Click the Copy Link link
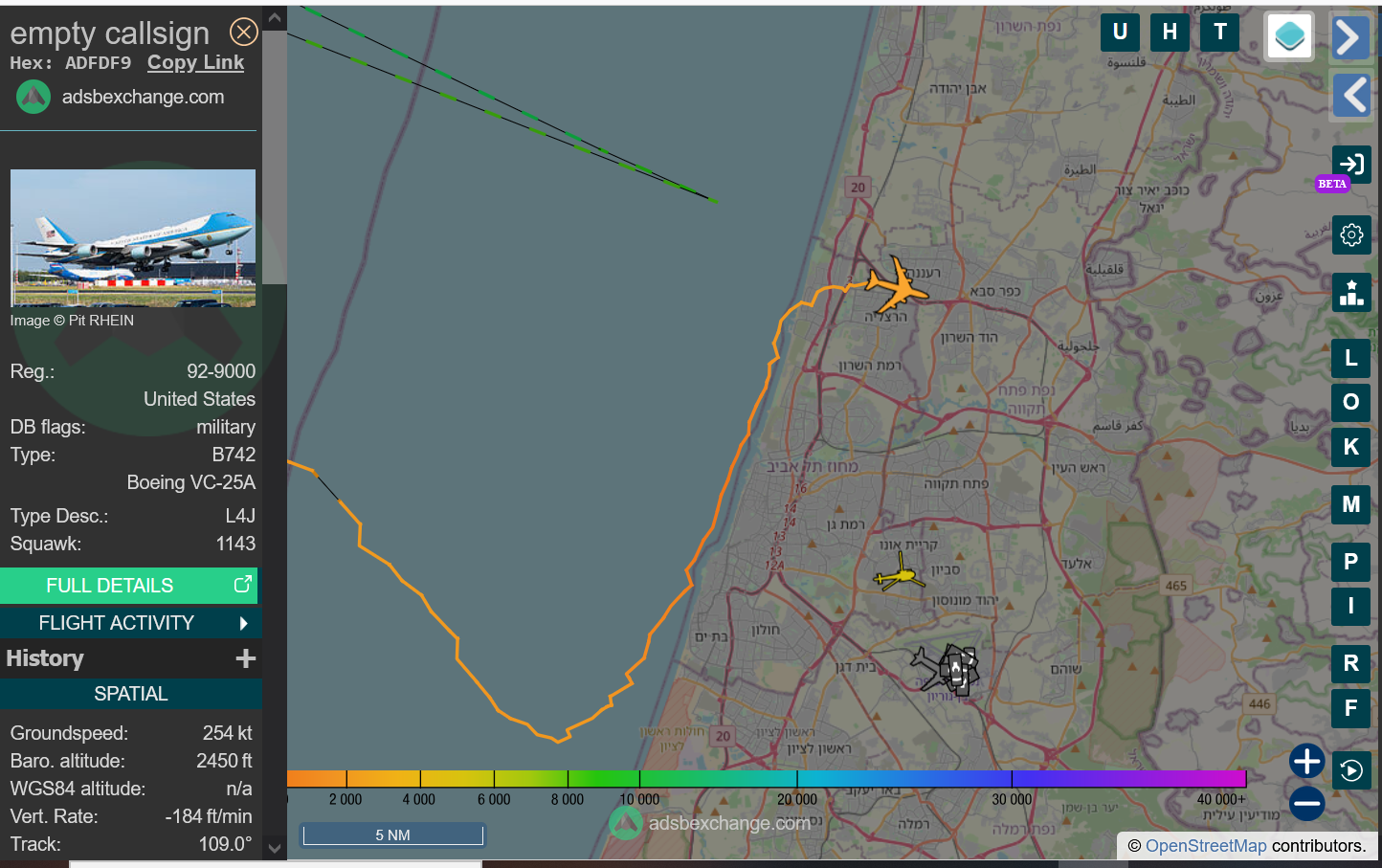Viewport: 1382px width, 868px height. click(195, 63)
